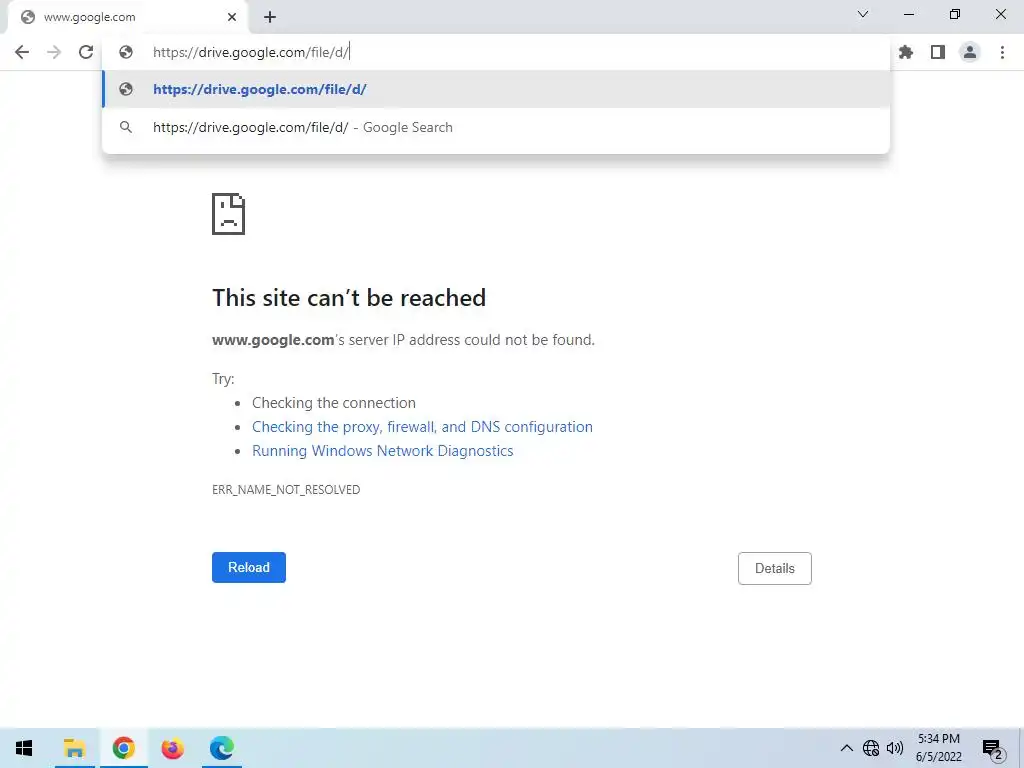Open Chrome three-dot menu

pos(1002,52)
